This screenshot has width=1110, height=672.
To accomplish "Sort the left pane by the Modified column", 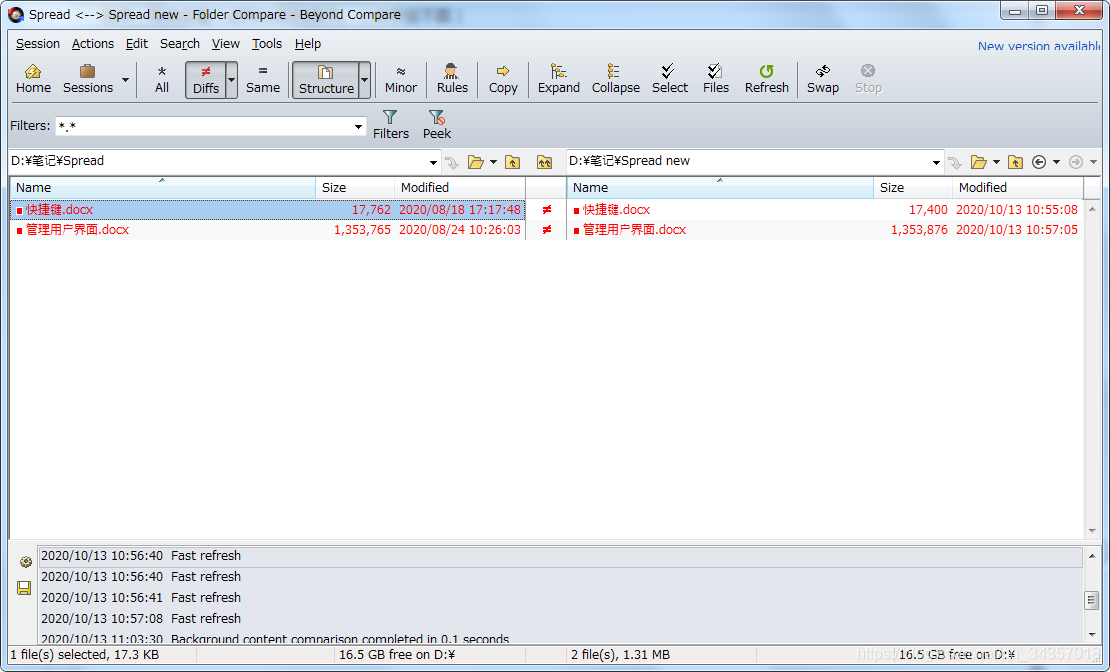I will (x=460, y=188).
